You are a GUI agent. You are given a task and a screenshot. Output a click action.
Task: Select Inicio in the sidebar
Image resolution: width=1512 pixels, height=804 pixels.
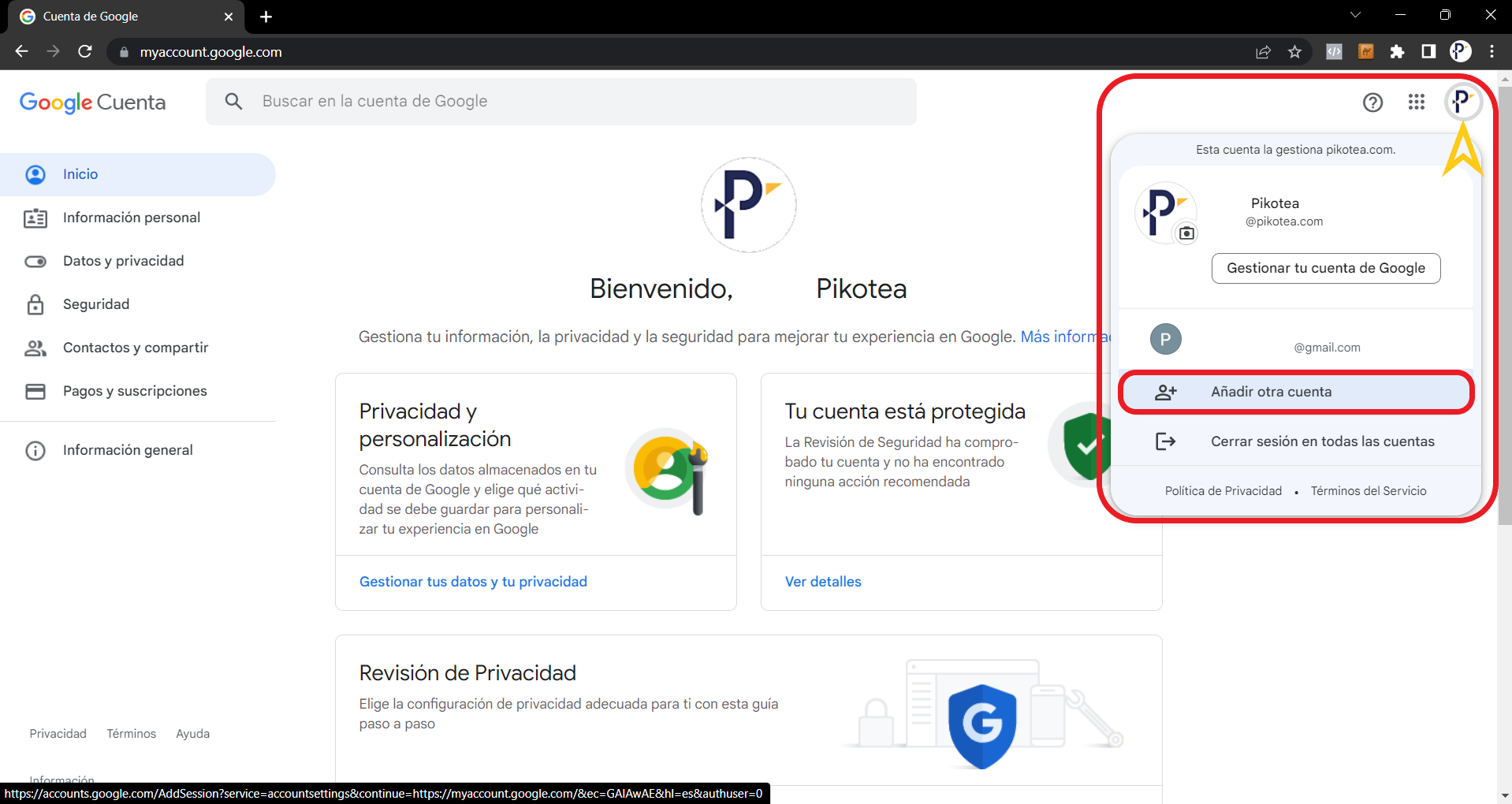pos(138,174)
